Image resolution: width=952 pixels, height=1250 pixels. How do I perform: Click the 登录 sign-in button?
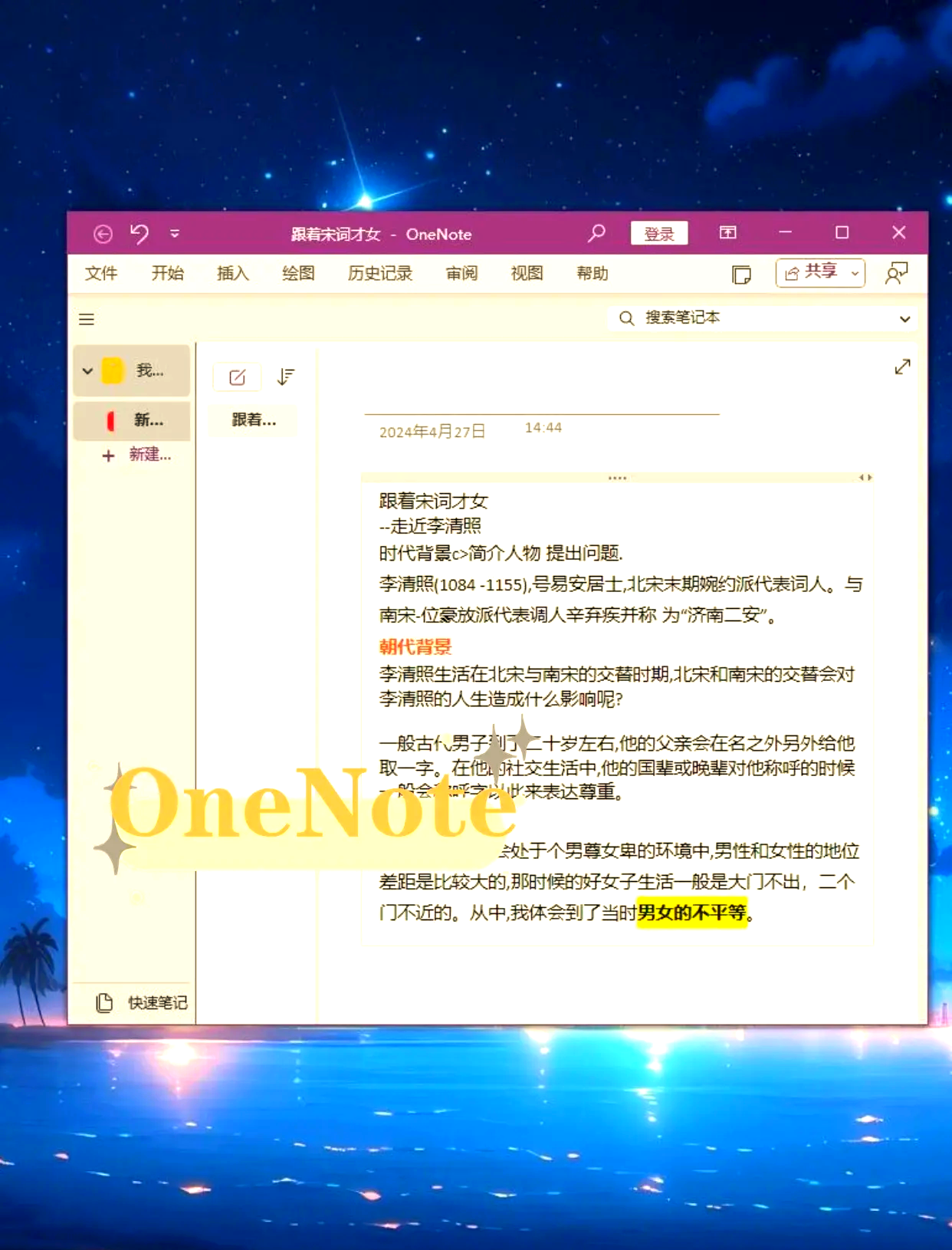point(659,233)
